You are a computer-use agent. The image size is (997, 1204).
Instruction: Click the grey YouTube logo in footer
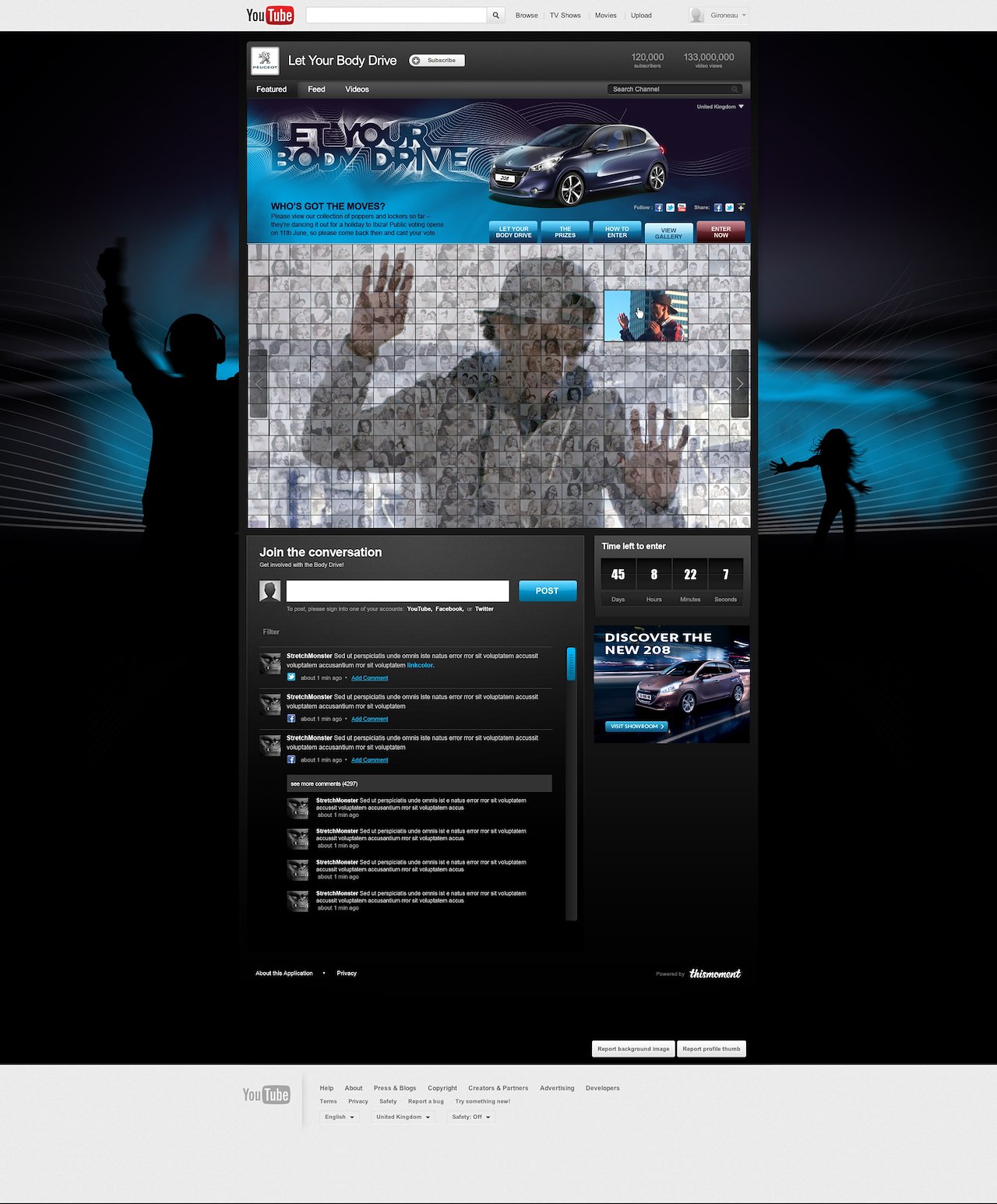pos(266,1095)
